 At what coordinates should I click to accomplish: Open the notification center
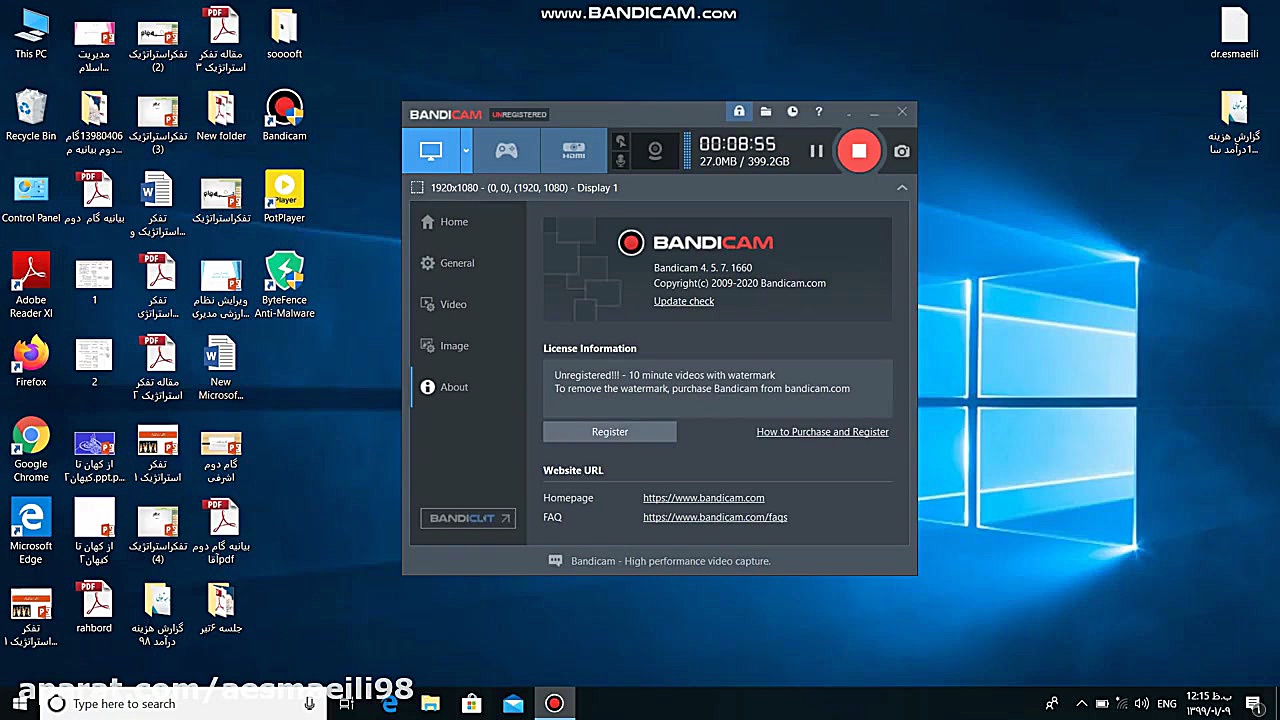[1254, 704]
